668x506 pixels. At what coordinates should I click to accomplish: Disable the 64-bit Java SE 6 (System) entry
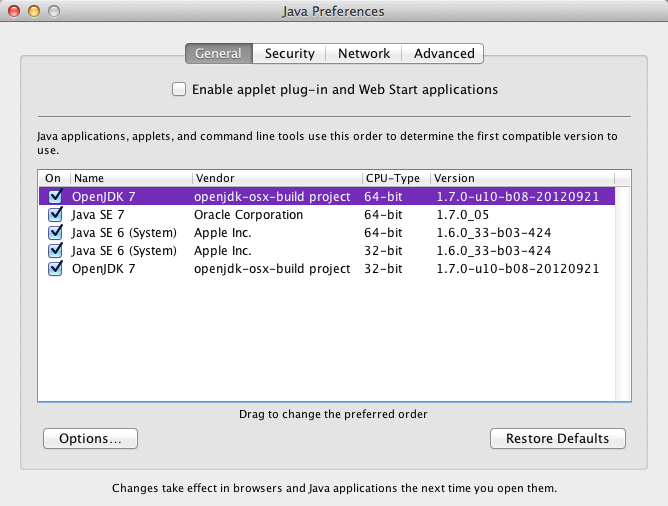[x=55, y=233]
